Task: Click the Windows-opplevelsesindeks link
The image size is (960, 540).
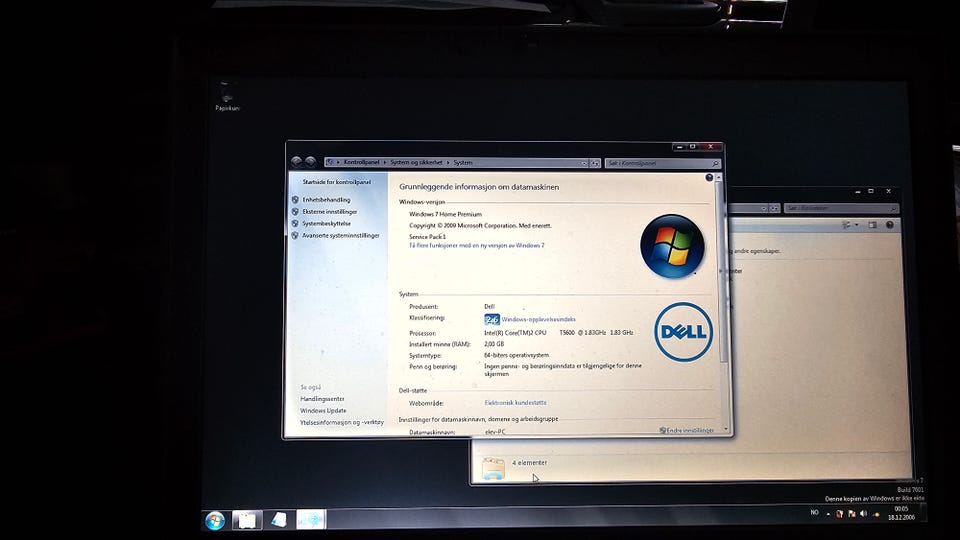Action: pos(538,319)
